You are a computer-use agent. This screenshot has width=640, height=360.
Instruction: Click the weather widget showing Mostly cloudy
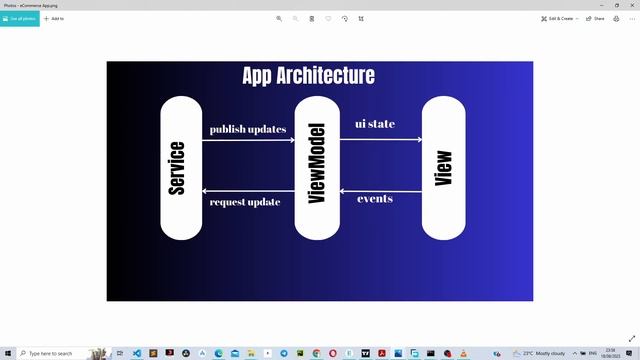click(539, 353)
